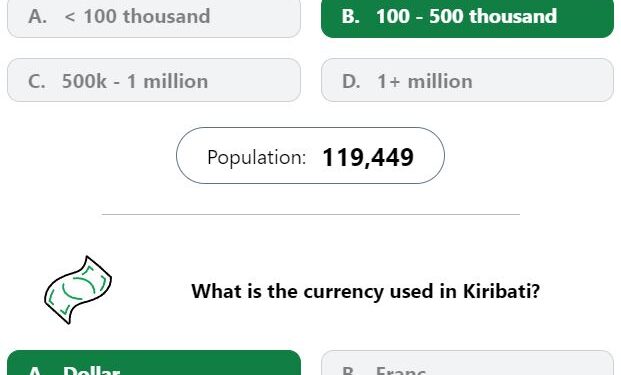Click the Population result pill
Screen dimensions: 621x375
tap(310, 156)
